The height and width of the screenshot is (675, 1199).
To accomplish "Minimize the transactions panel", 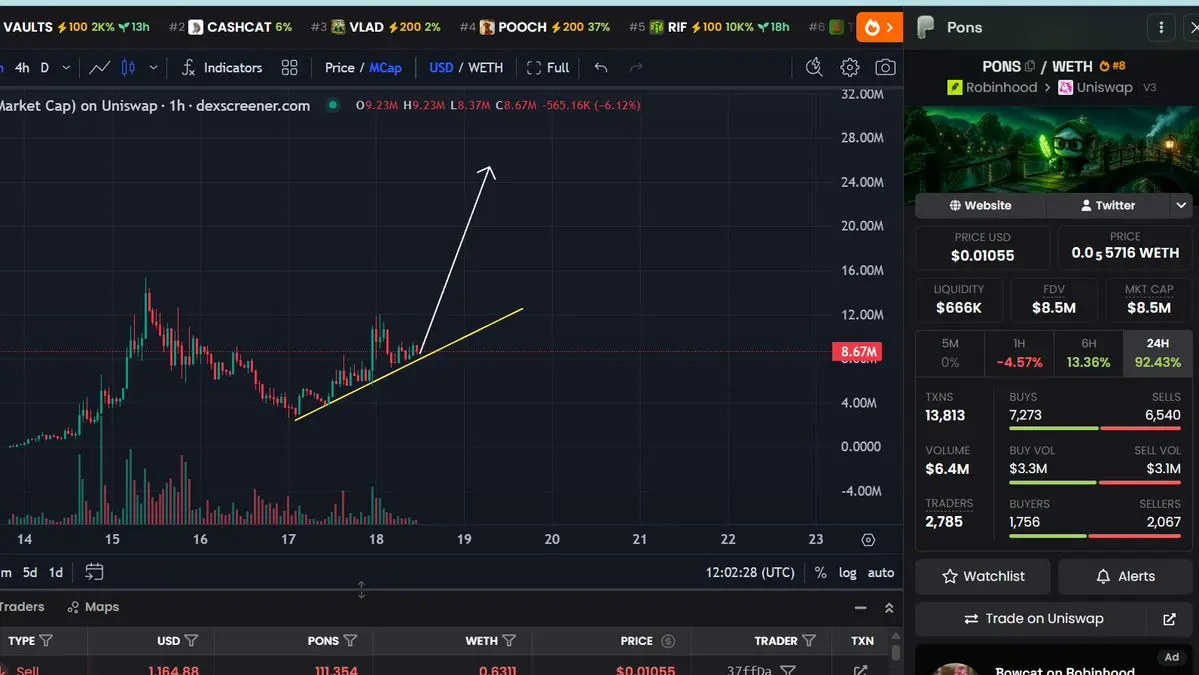I will [860, 608].
